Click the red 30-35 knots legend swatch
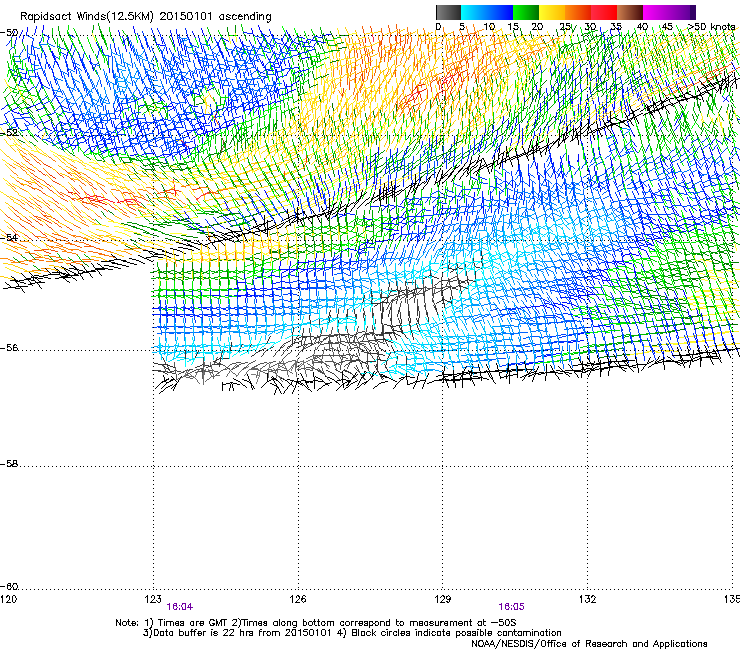Screen dimensions: 740x650 pyautogui.click(x=604, y=12)
